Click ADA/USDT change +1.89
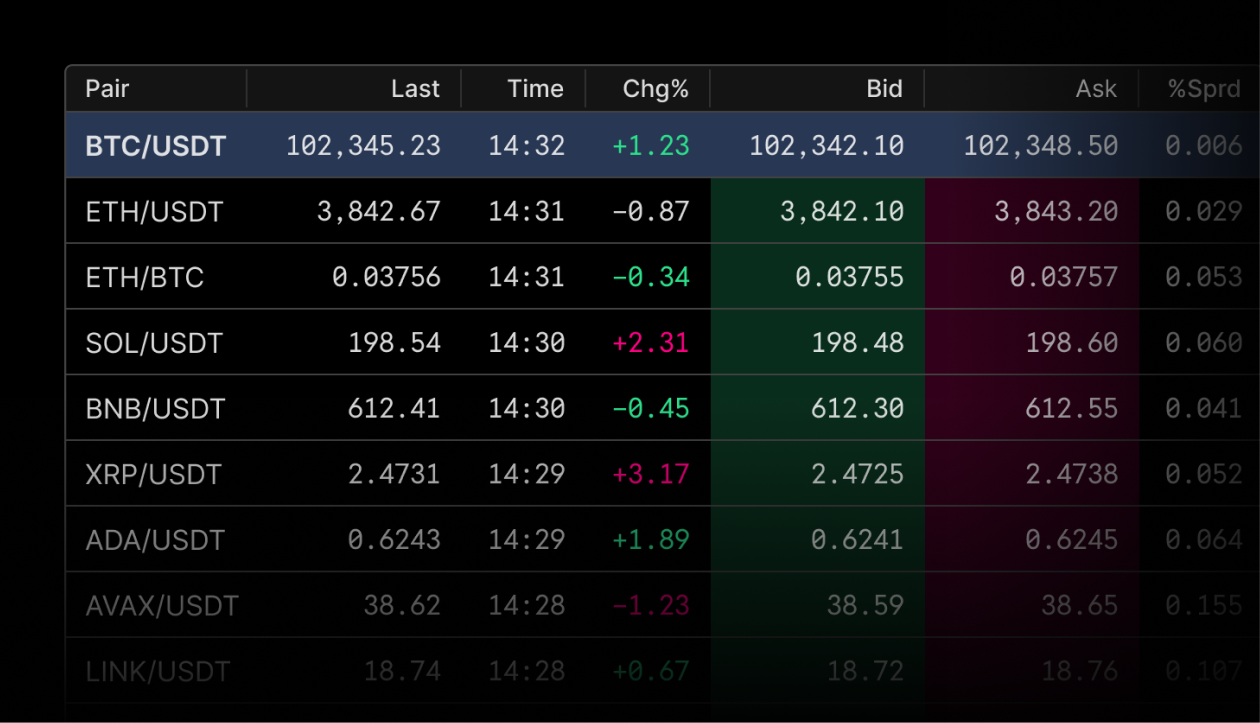The image size is (1260, 723). point(651,540)
